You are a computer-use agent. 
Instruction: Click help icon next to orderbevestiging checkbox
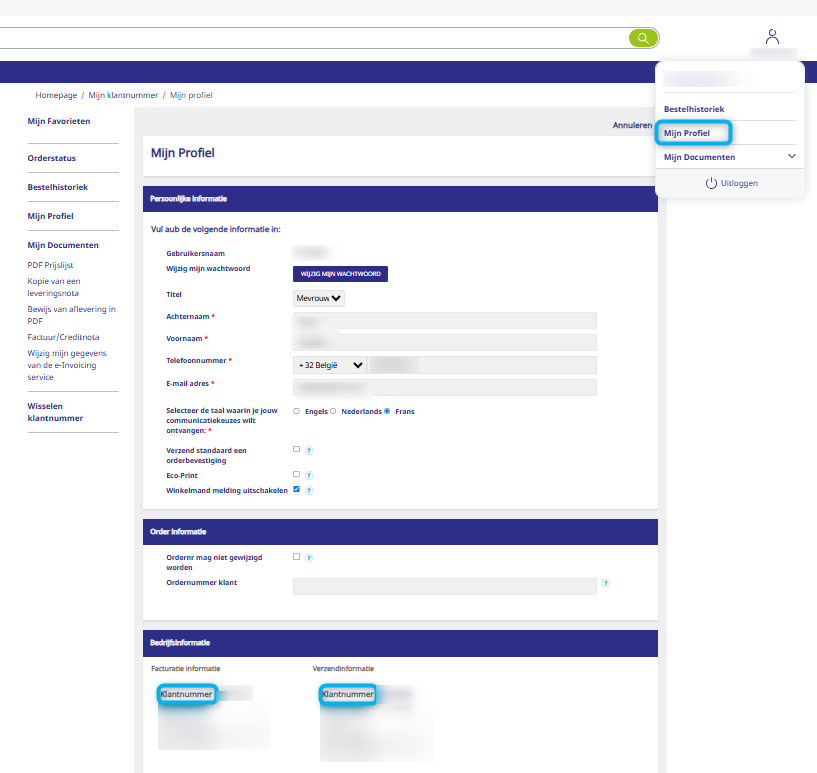[x=309, y=451]
